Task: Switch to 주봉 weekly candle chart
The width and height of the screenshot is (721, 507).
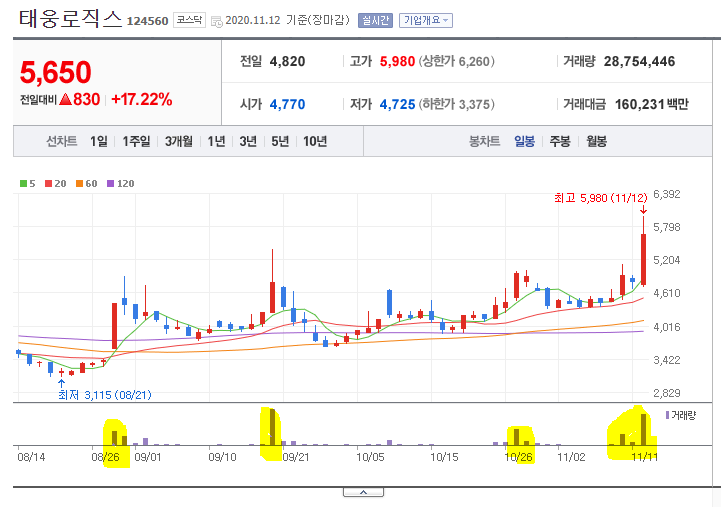Action: (x=560, y=141)
